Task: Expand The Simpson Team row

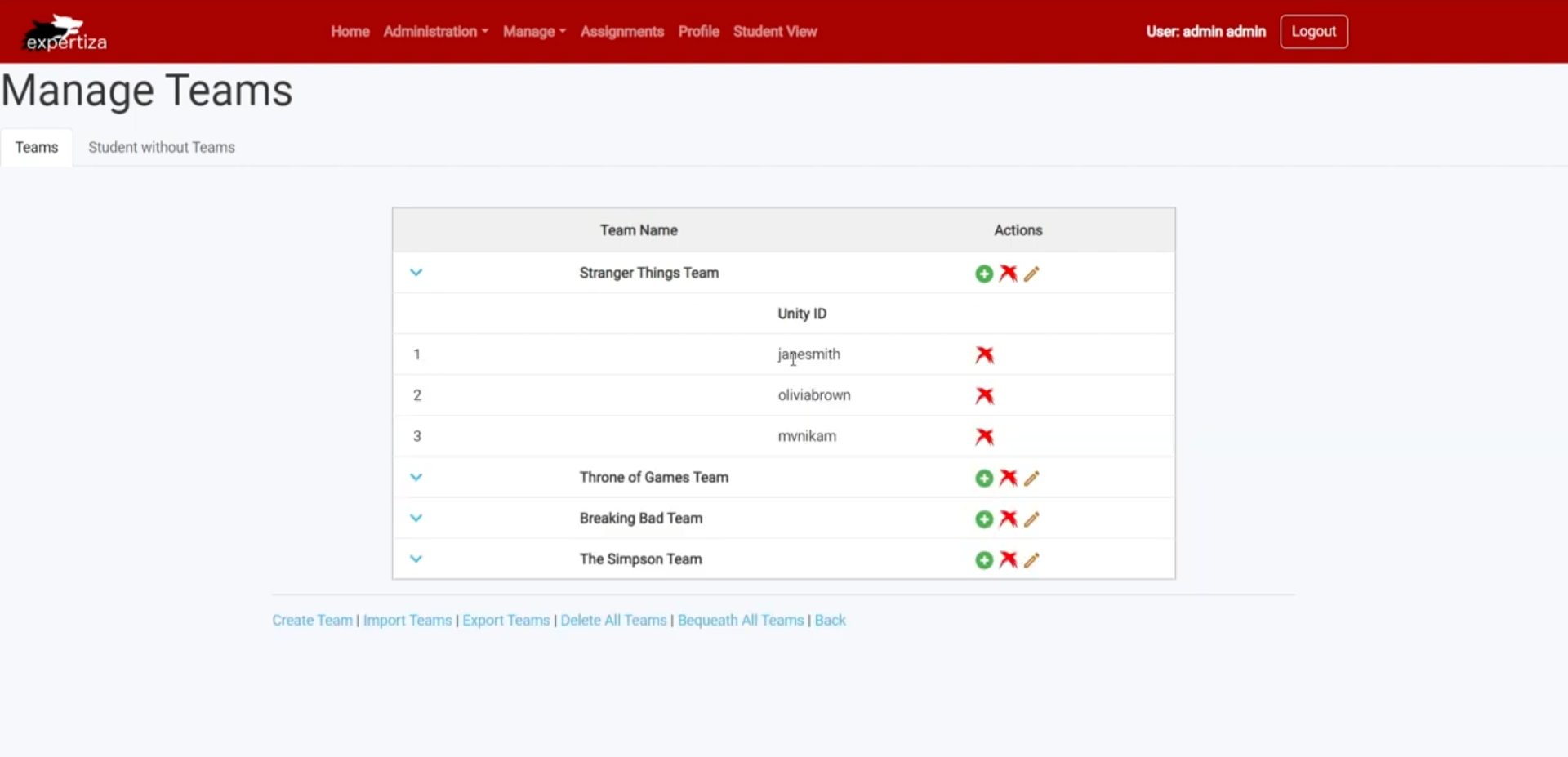Action: 416,559
